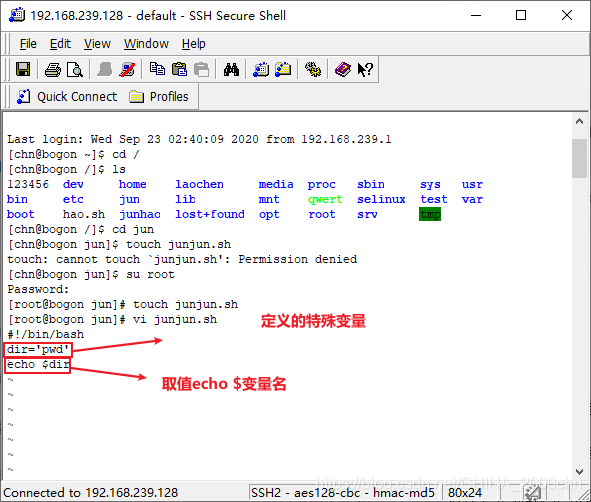Image resolution: width=591 pixels, height=502 pixels.
Task: Open the View menu
Action: click(x=97, y=44)
